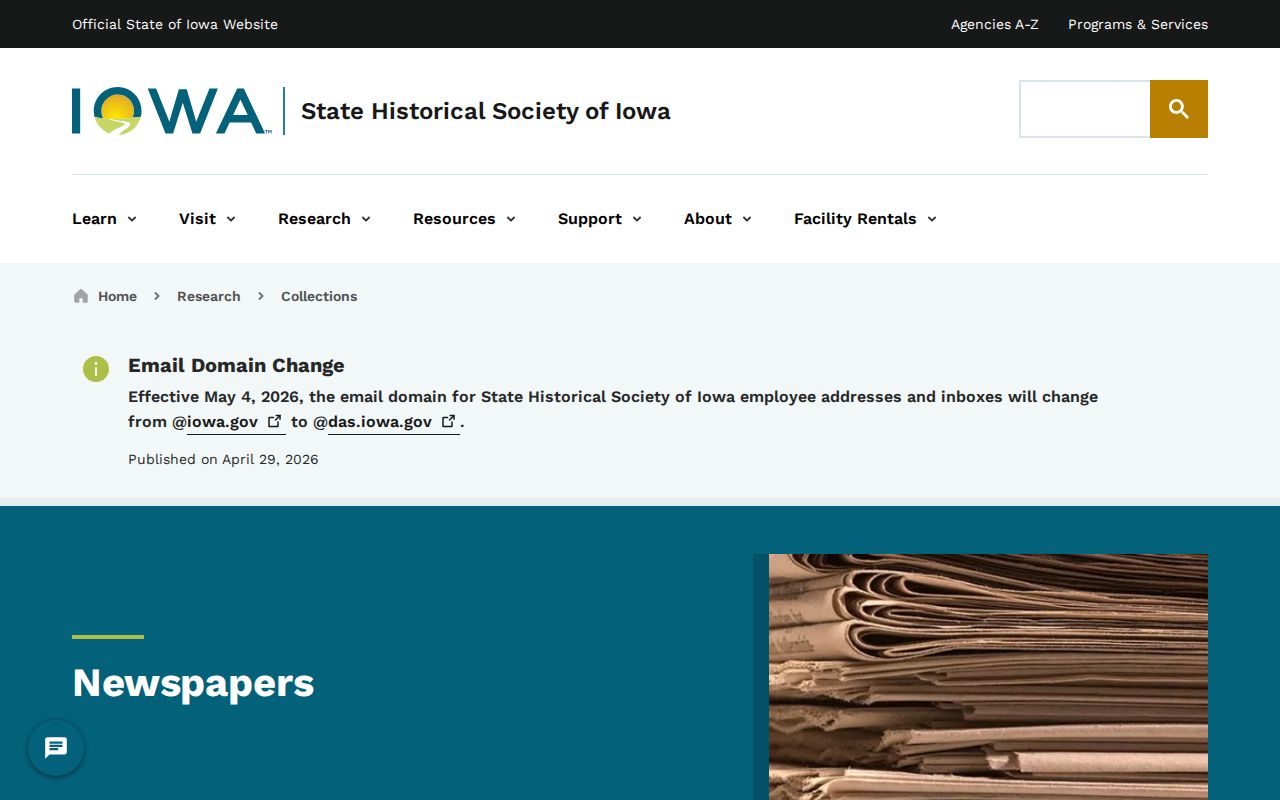The height and width of the screenshot is (800, 1280).
Task: Expand the Resources menu
Action: click(x=464, y=219)
